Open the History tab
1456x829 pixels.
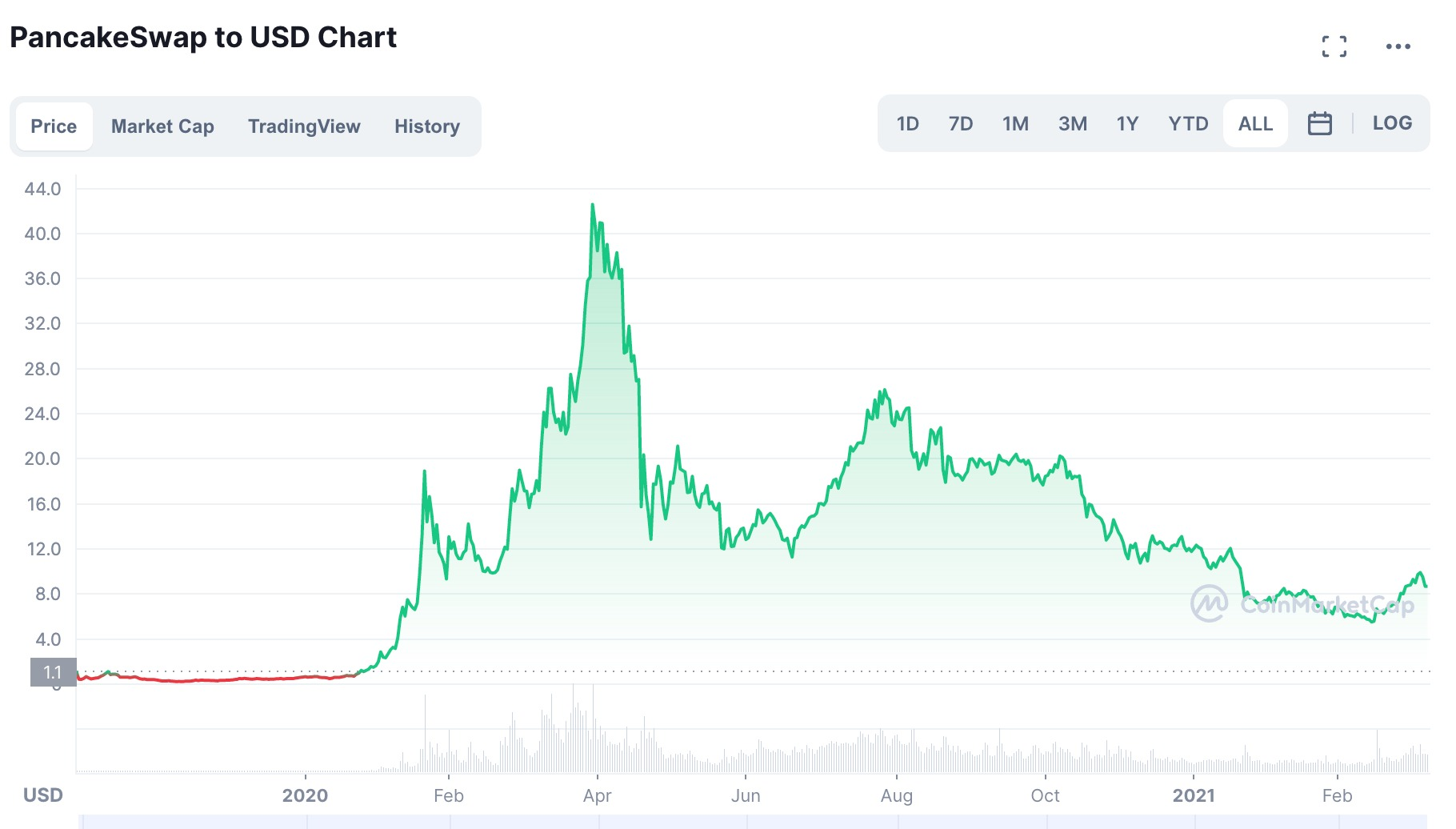coord(427,126)
